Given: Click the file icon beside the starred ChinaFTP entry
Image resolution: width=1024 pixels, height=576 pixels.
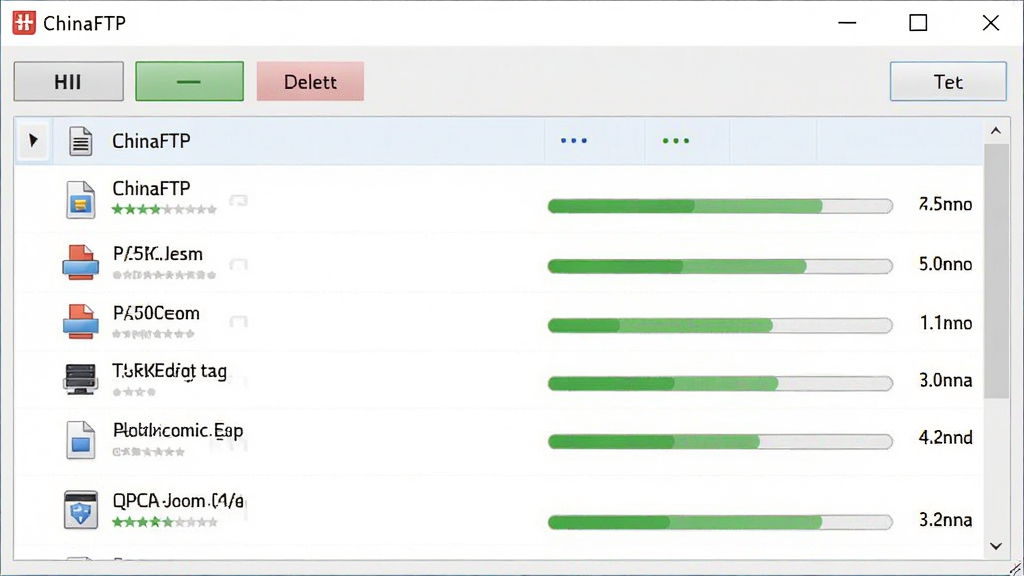Looking at the screenshot, I should point(80,200).
